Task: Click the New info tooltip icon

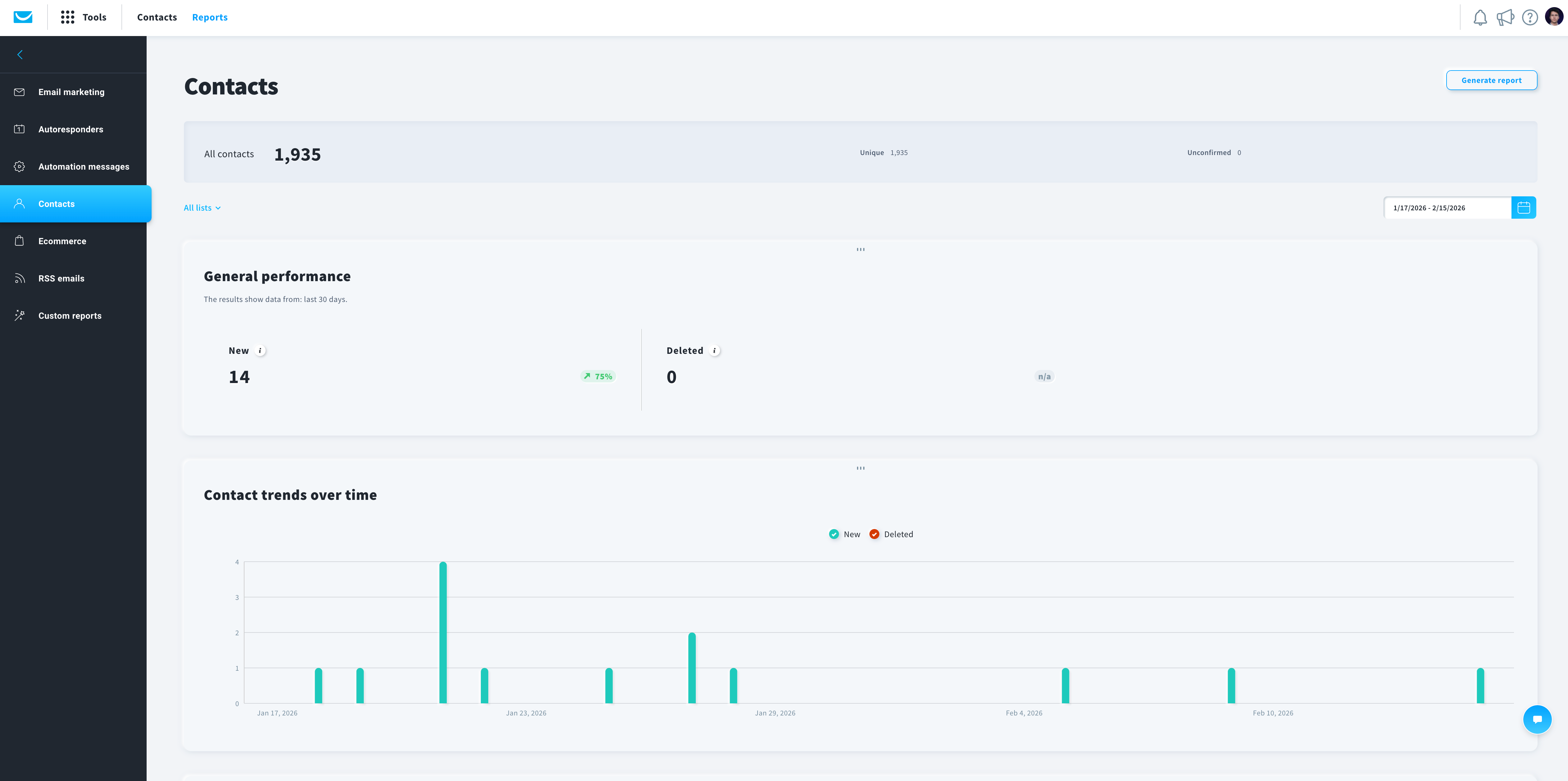Action: [261, 351]
